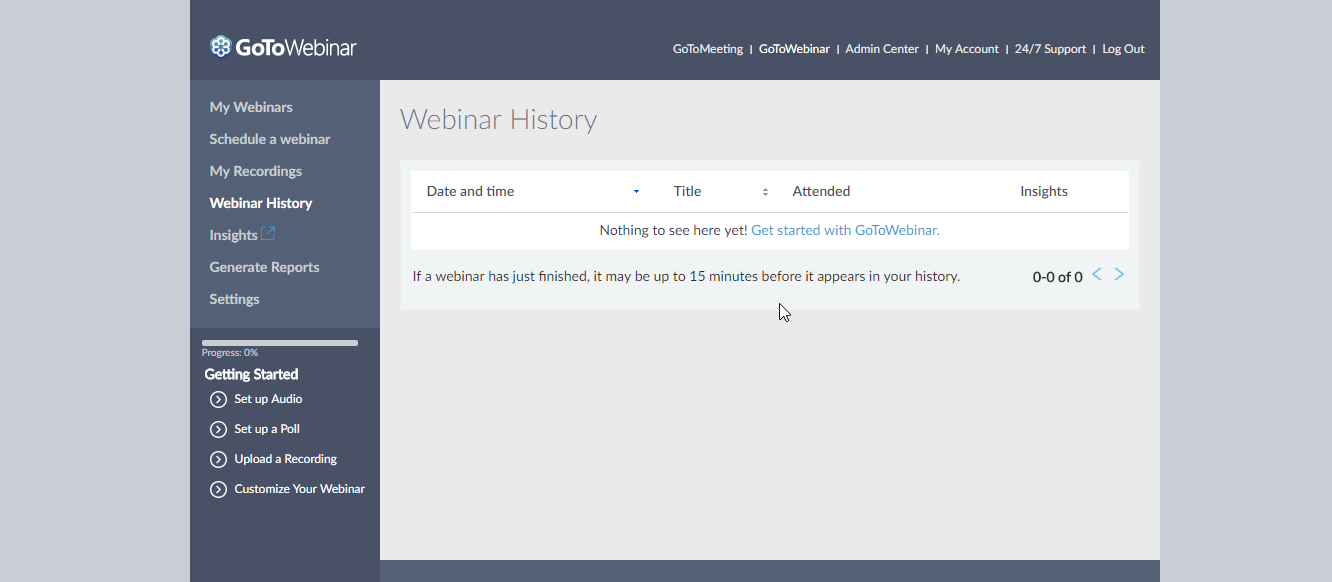Open the Upload a Recording circle icon
1332x582 pixels.
(218, 459)
